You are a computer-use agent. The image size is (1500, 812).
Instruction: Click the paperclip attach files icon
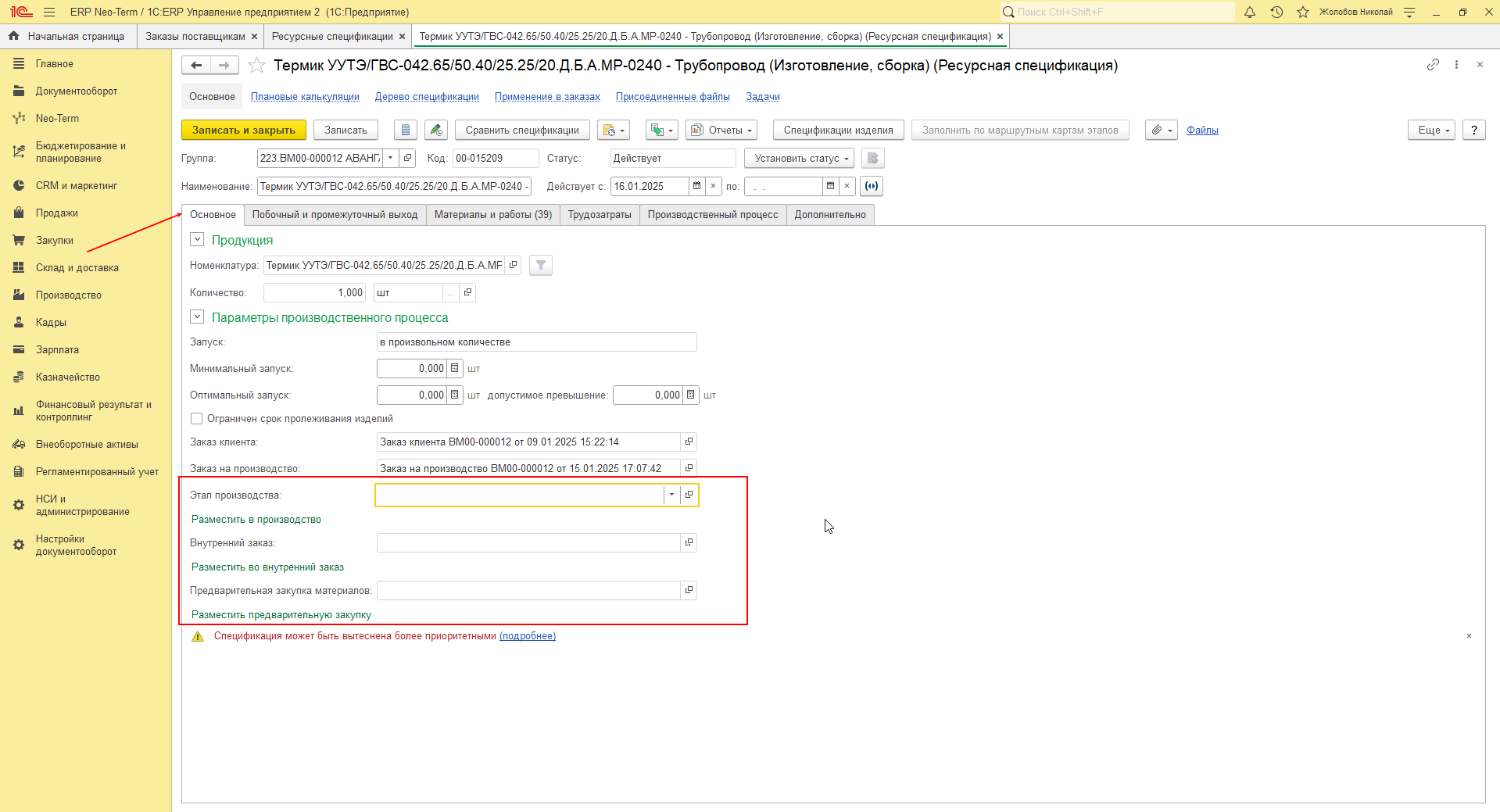click(x=1162, y=131)
